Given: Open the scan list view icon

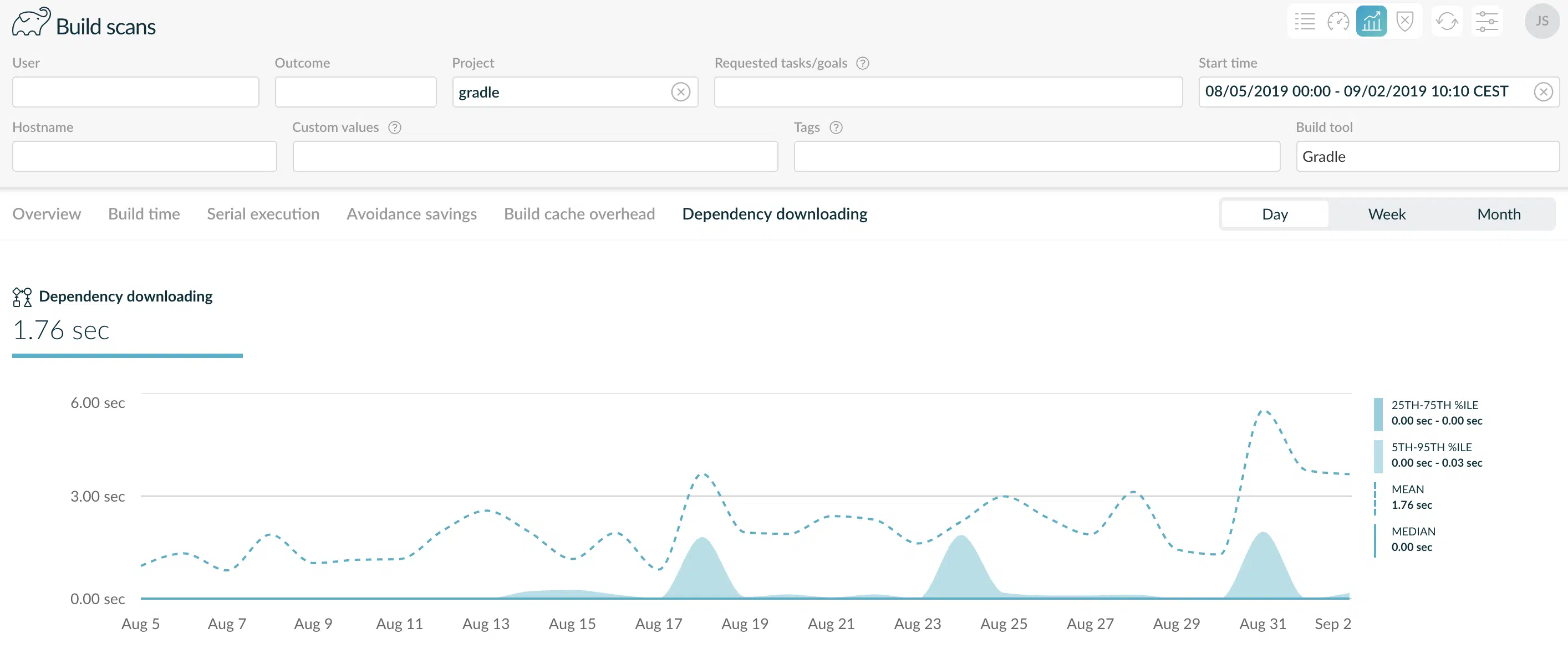Looking at the screenshot, I should [1305, 22].
